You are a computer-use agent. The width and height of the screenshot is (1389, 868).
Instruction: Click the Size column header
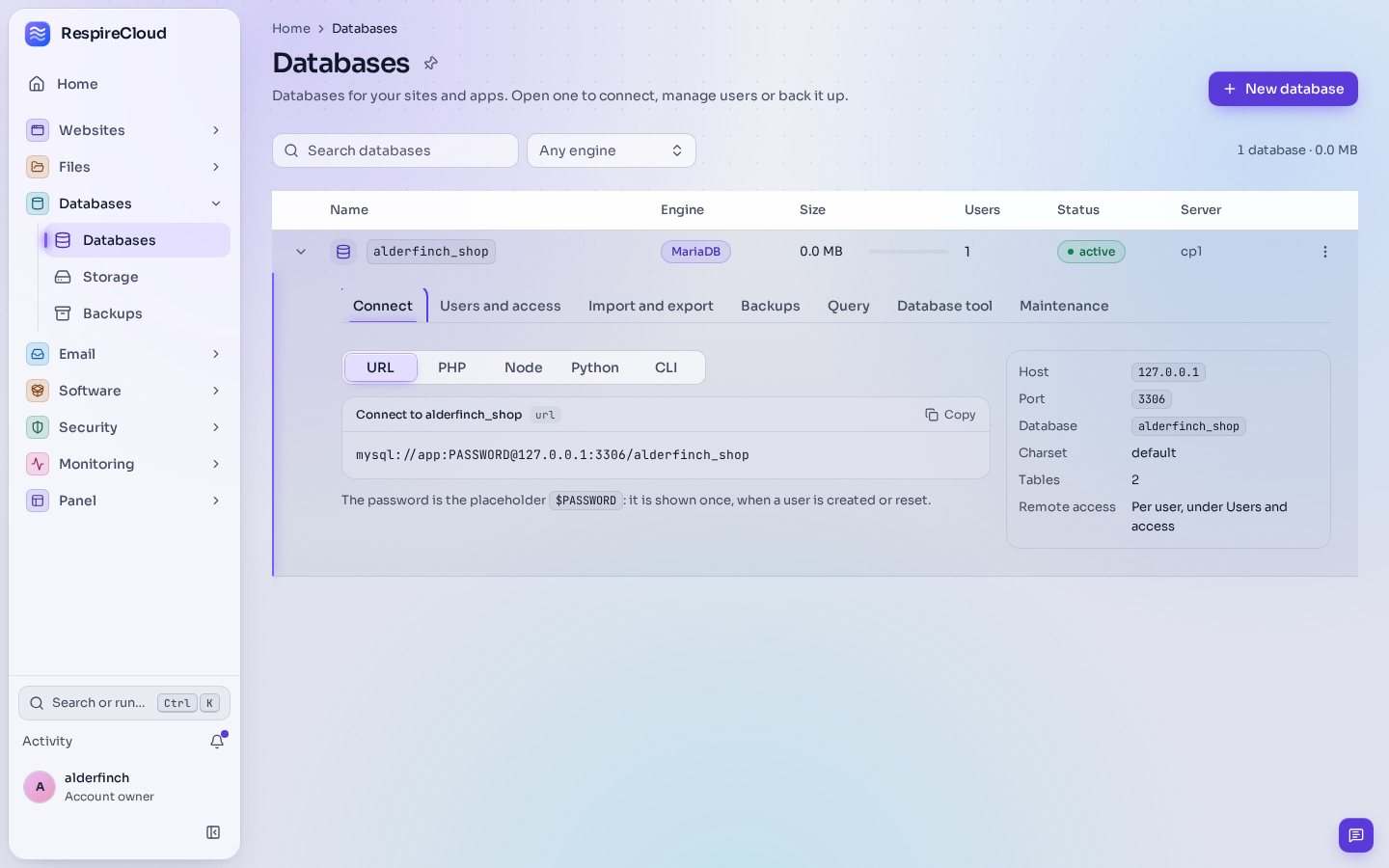click(x=812, y=210)
